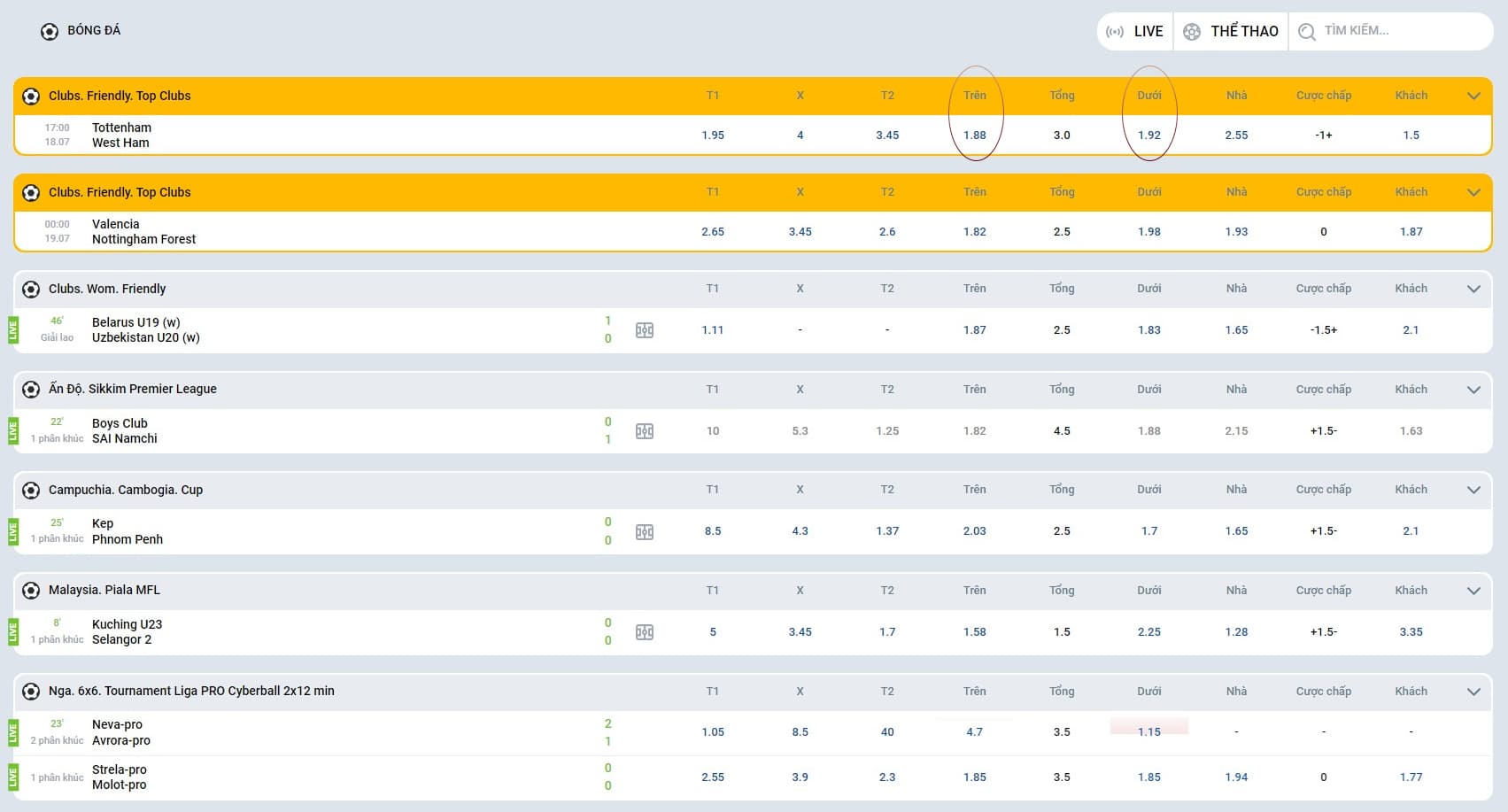
Task: Select Nhà odds 1.94 for Strela-pro
Action: [x=1237, y=777]
